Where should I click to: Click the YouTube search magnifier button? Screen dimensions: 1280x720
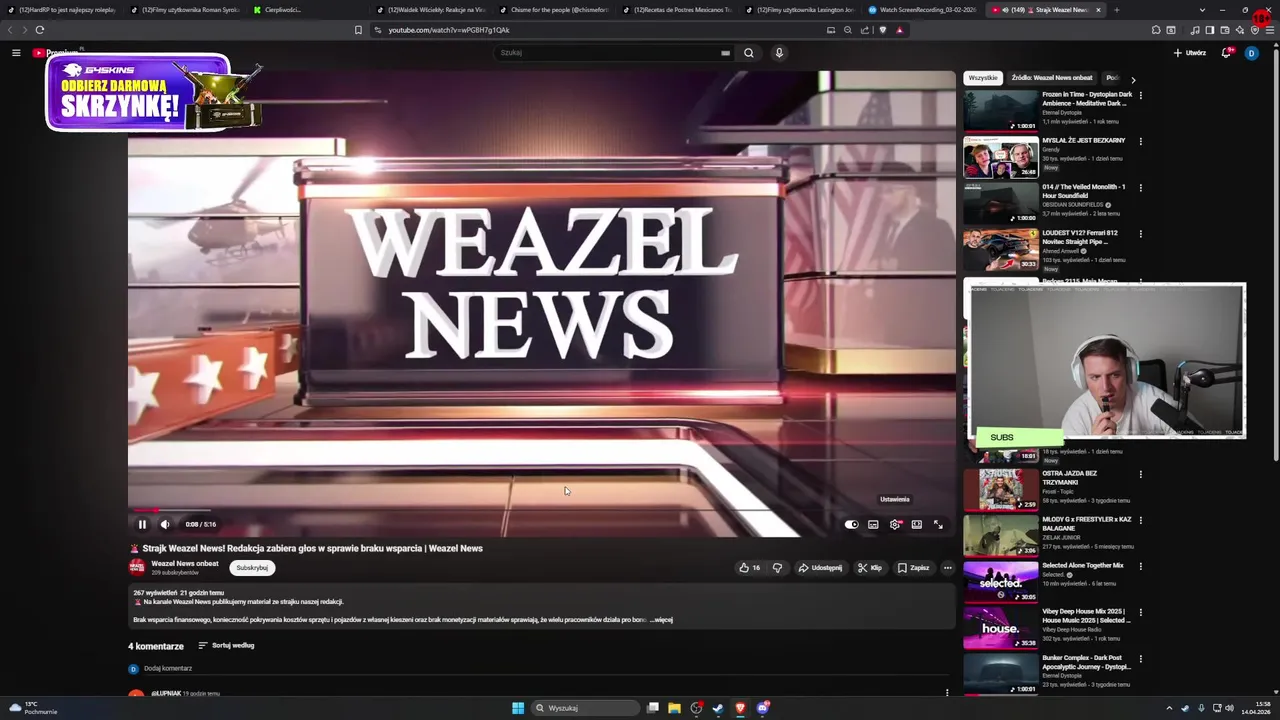(748, 53)
